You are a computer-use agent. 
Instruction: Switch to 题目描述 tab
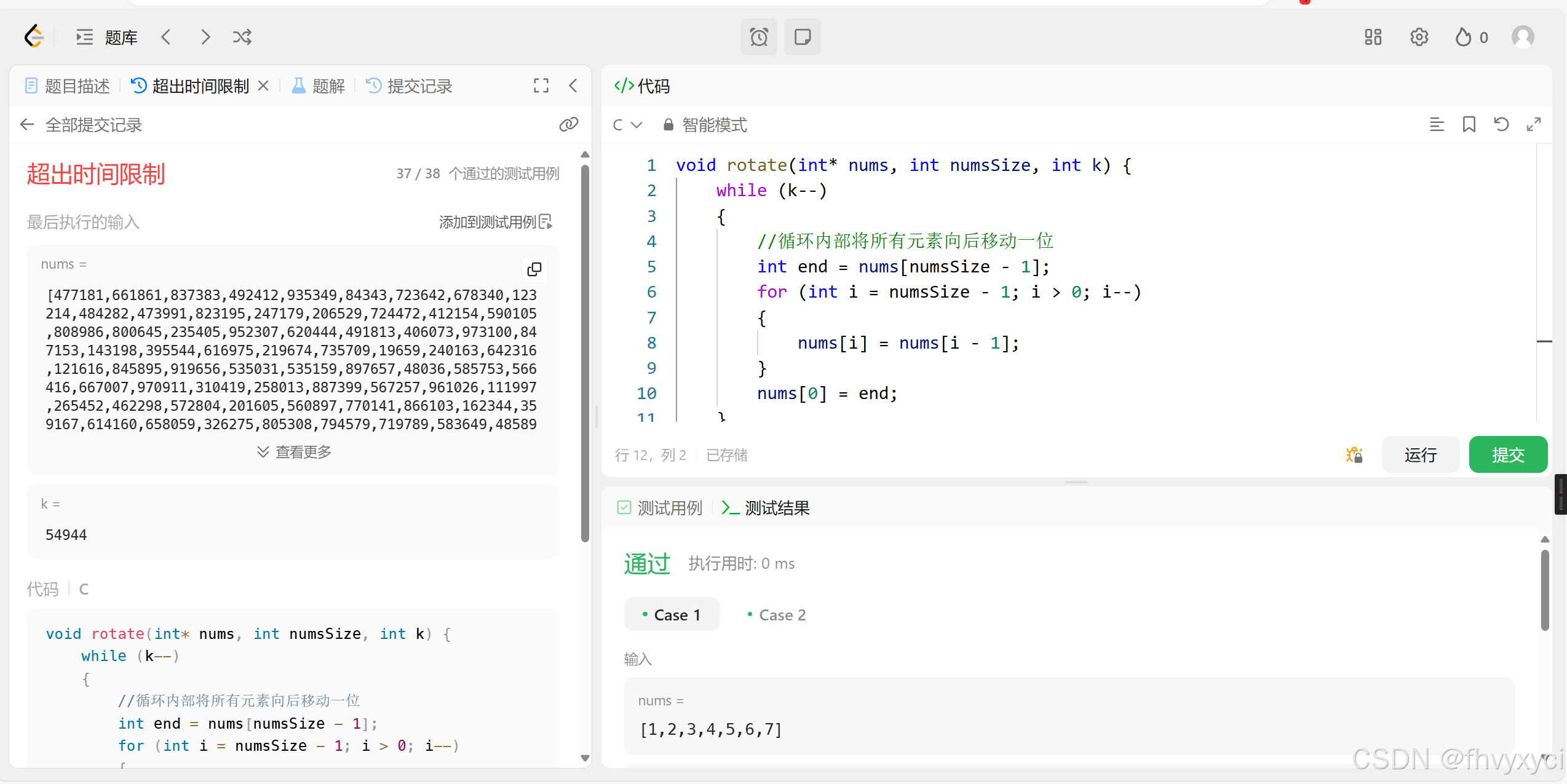click(67, 86)
